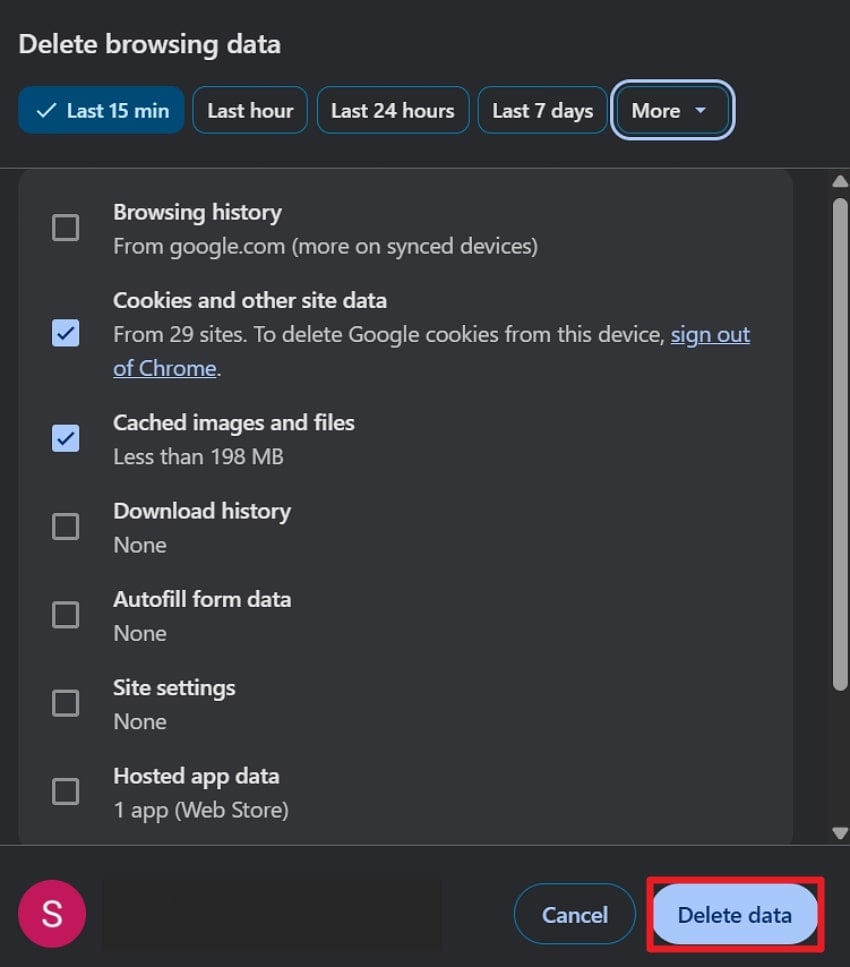Select the Last hour time range
850x967 pixels.
tap(249, 110)
